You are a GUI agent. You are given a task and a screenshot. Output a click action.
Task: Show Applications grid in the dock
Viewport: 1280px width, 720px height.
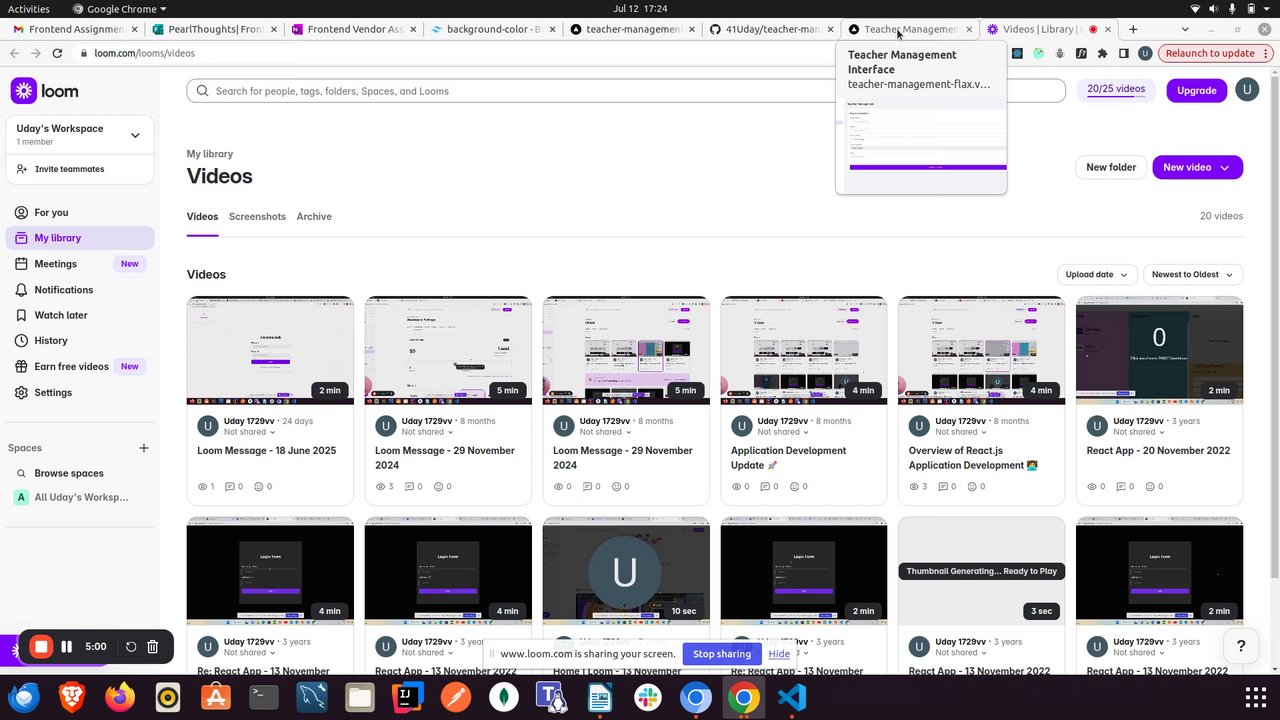(1255, 697)
